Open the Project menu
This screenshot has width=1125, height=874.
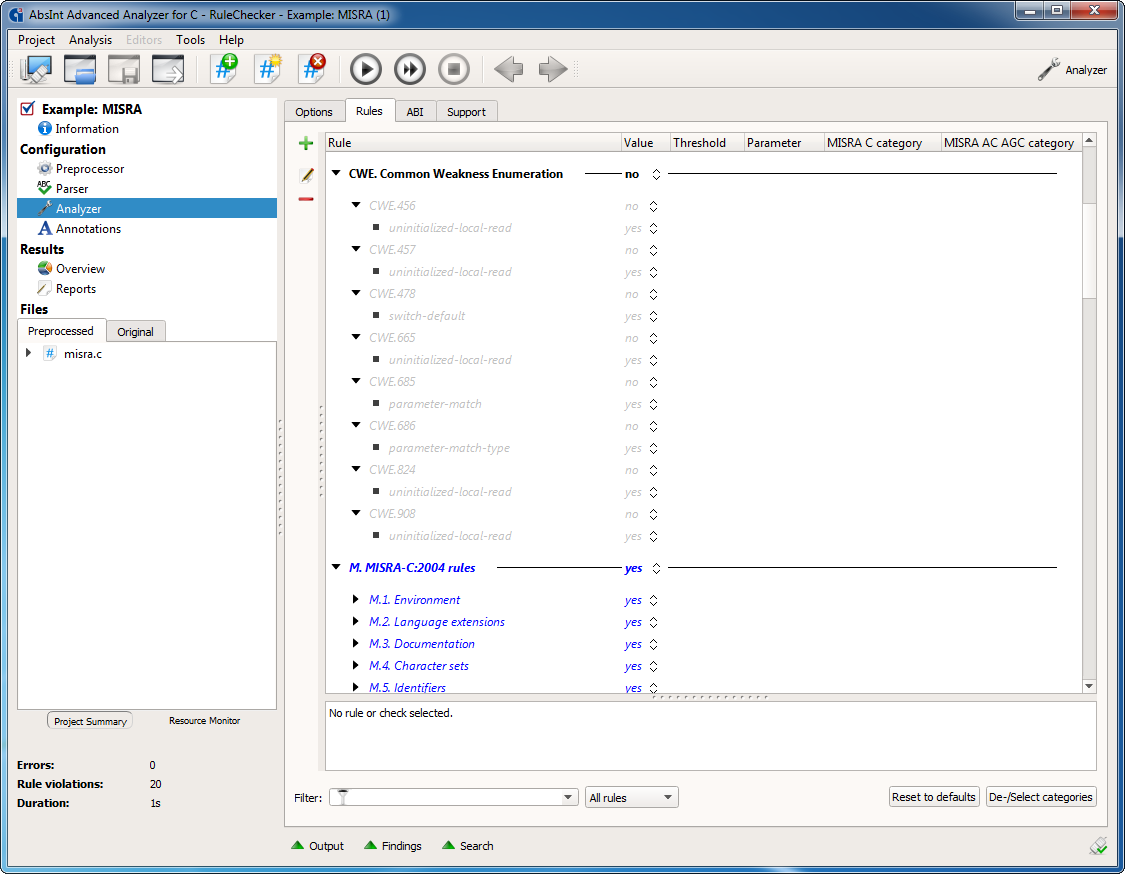(x=36, y=40)
